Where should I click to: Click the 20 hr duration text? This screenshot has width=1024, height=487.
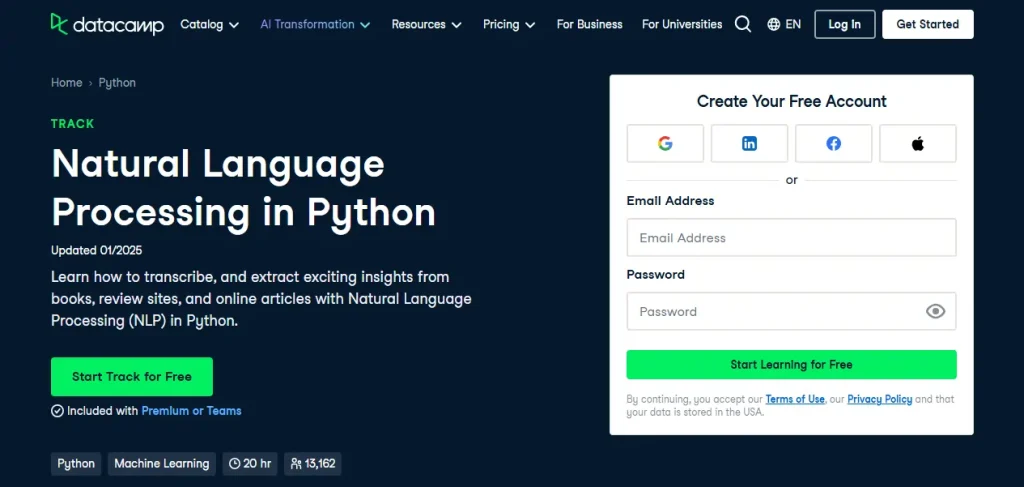pyautogui.click(x=257, y=464)
